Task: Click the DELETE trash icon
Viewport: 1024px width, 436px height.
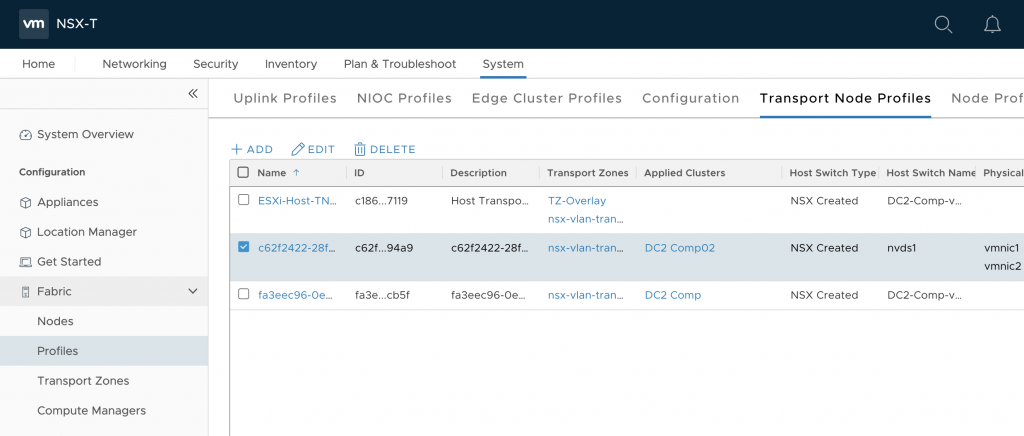Action: 360,149
